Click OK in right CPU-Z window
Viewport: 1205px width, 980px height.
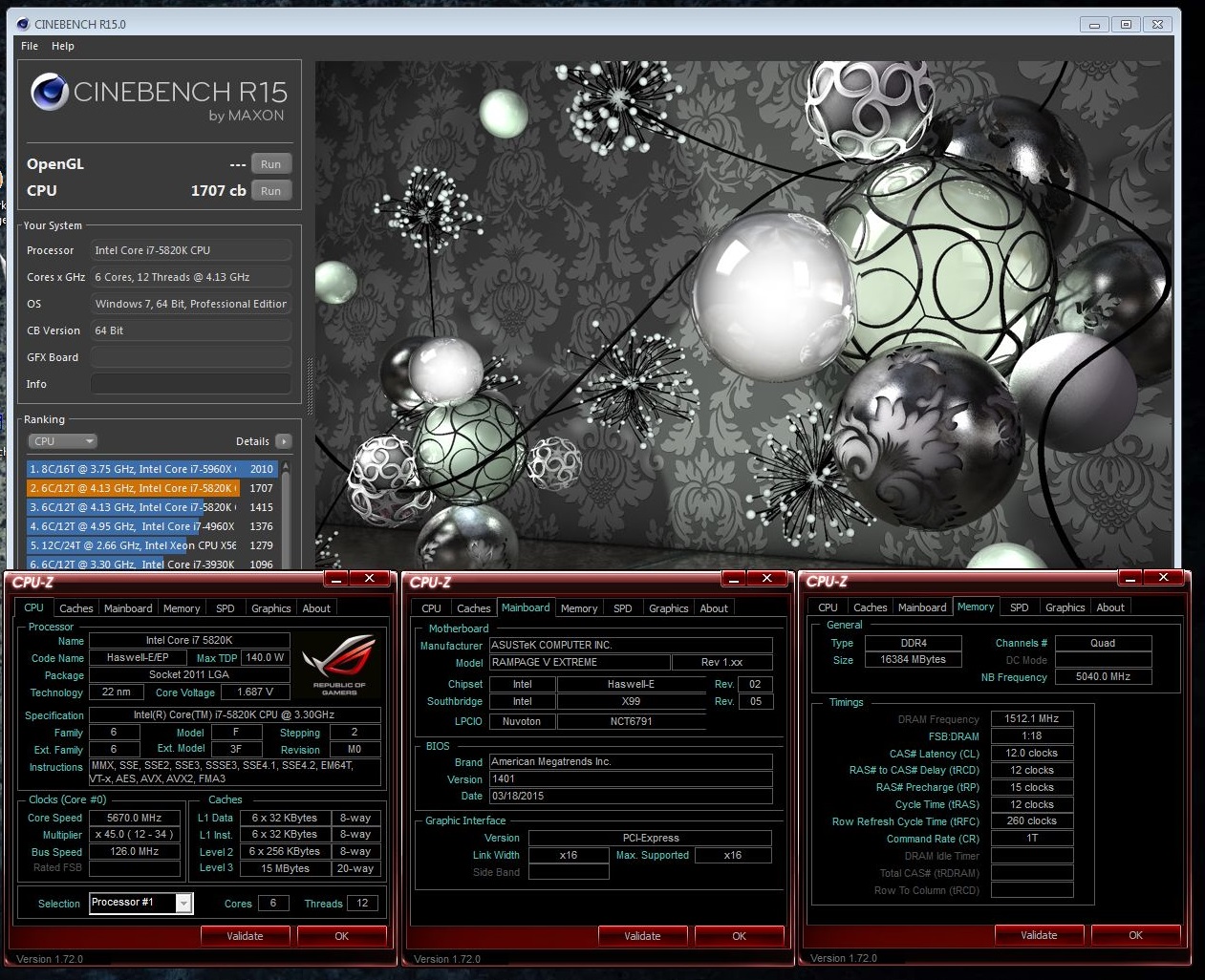coord(1136,935)
